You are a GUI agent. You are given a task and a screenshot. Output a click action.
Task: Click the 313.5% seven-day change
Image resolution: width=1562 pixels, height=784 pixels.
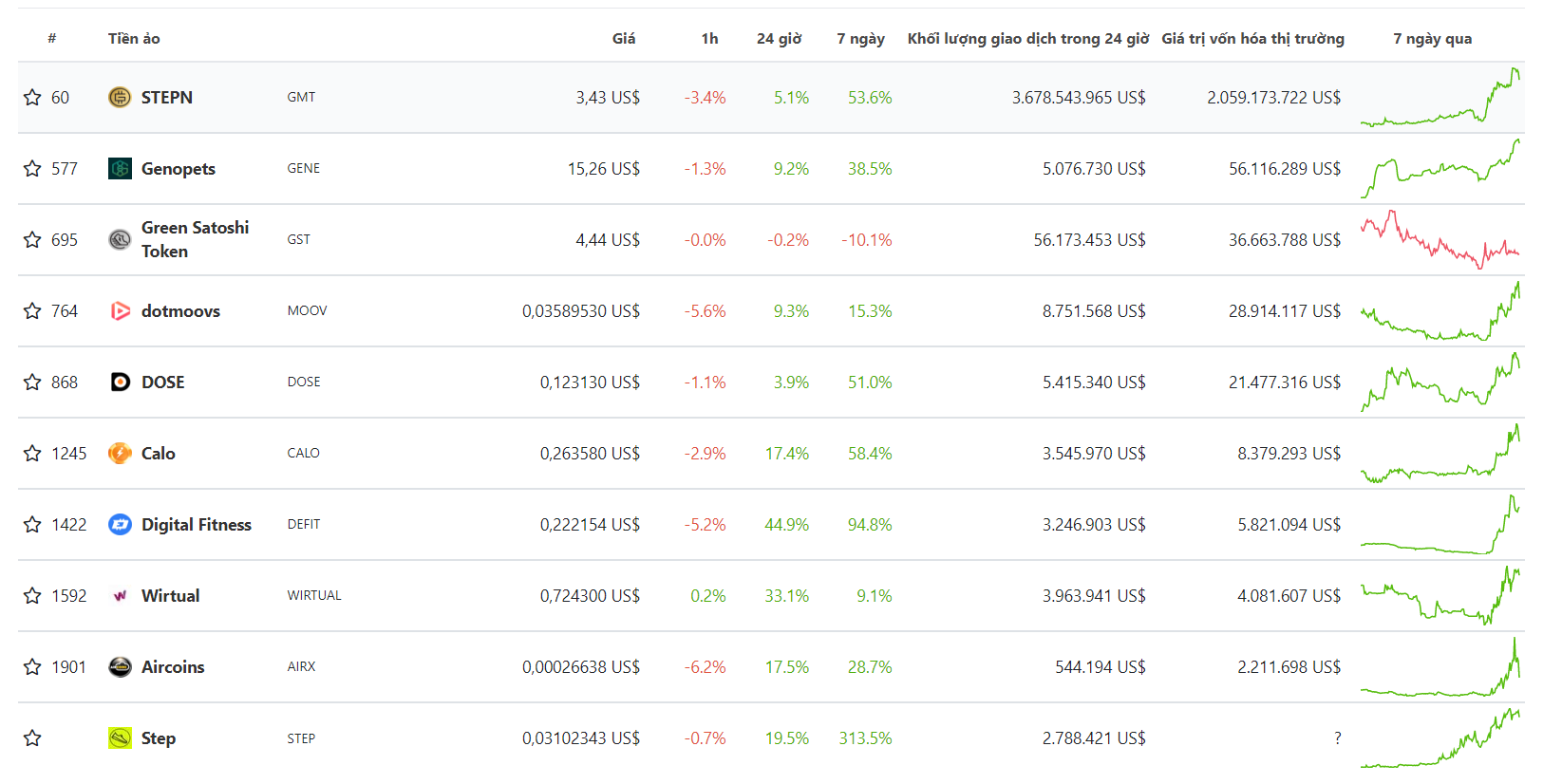(x=865, y=737)
